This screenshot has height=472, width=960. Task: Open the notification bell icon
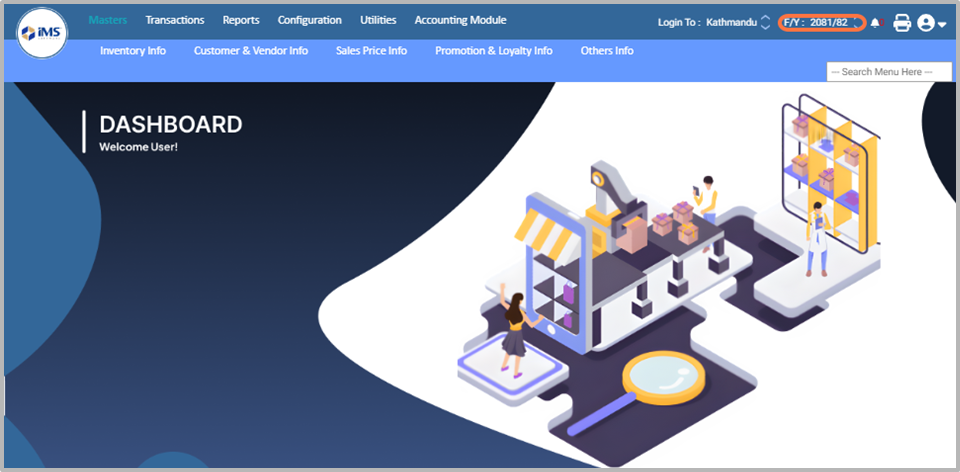[x=876, y=23]
